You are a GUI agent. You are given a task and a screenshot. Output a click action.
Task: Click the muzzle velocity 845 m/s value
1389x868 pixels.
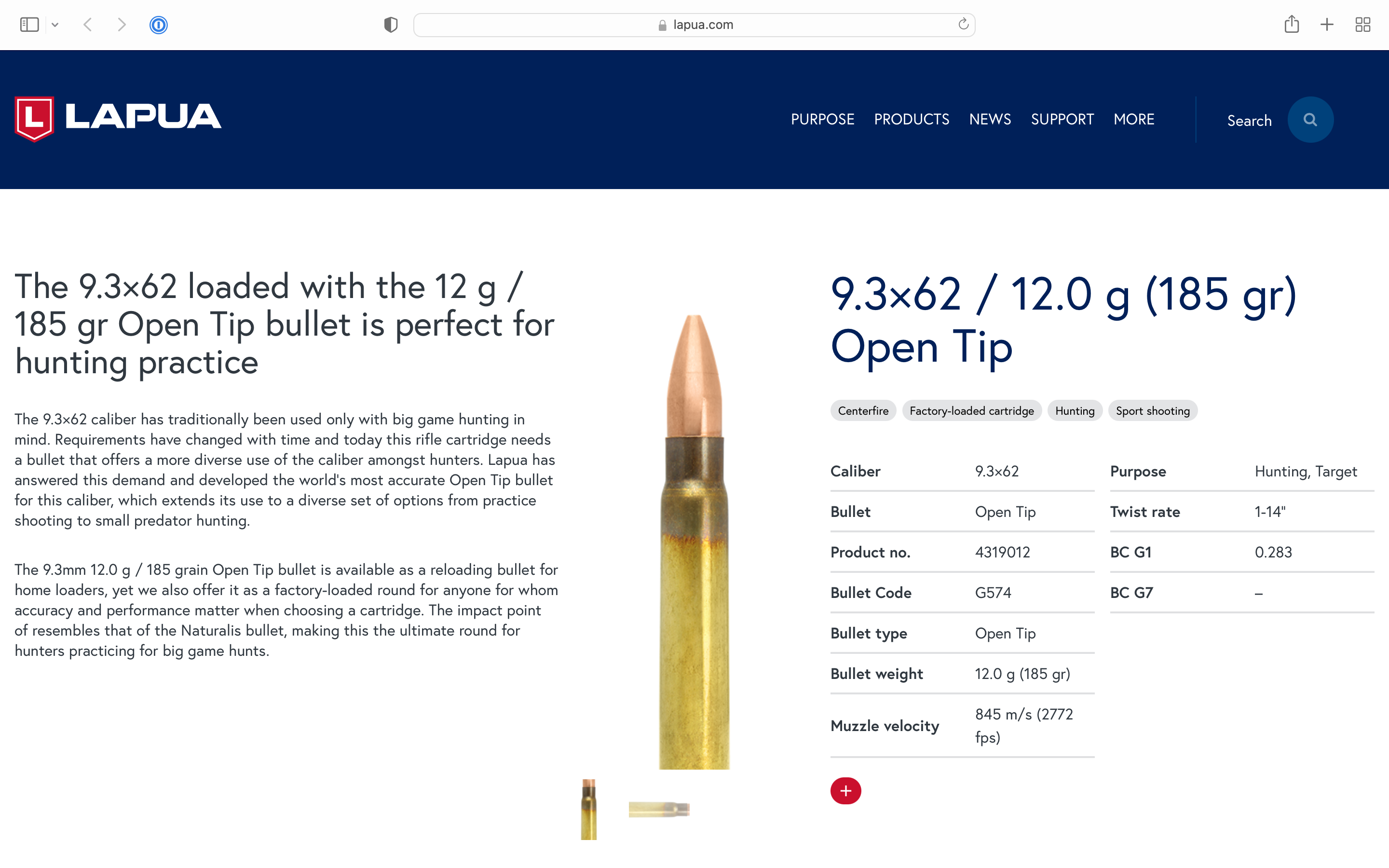(x=1024, y=726)
